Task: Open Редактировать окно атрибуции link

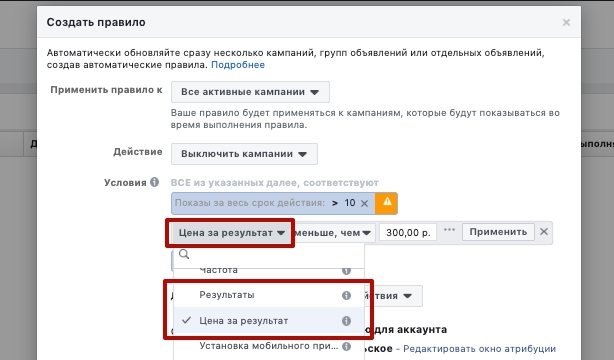Action: pyautogui.click(x=479, y=349)
